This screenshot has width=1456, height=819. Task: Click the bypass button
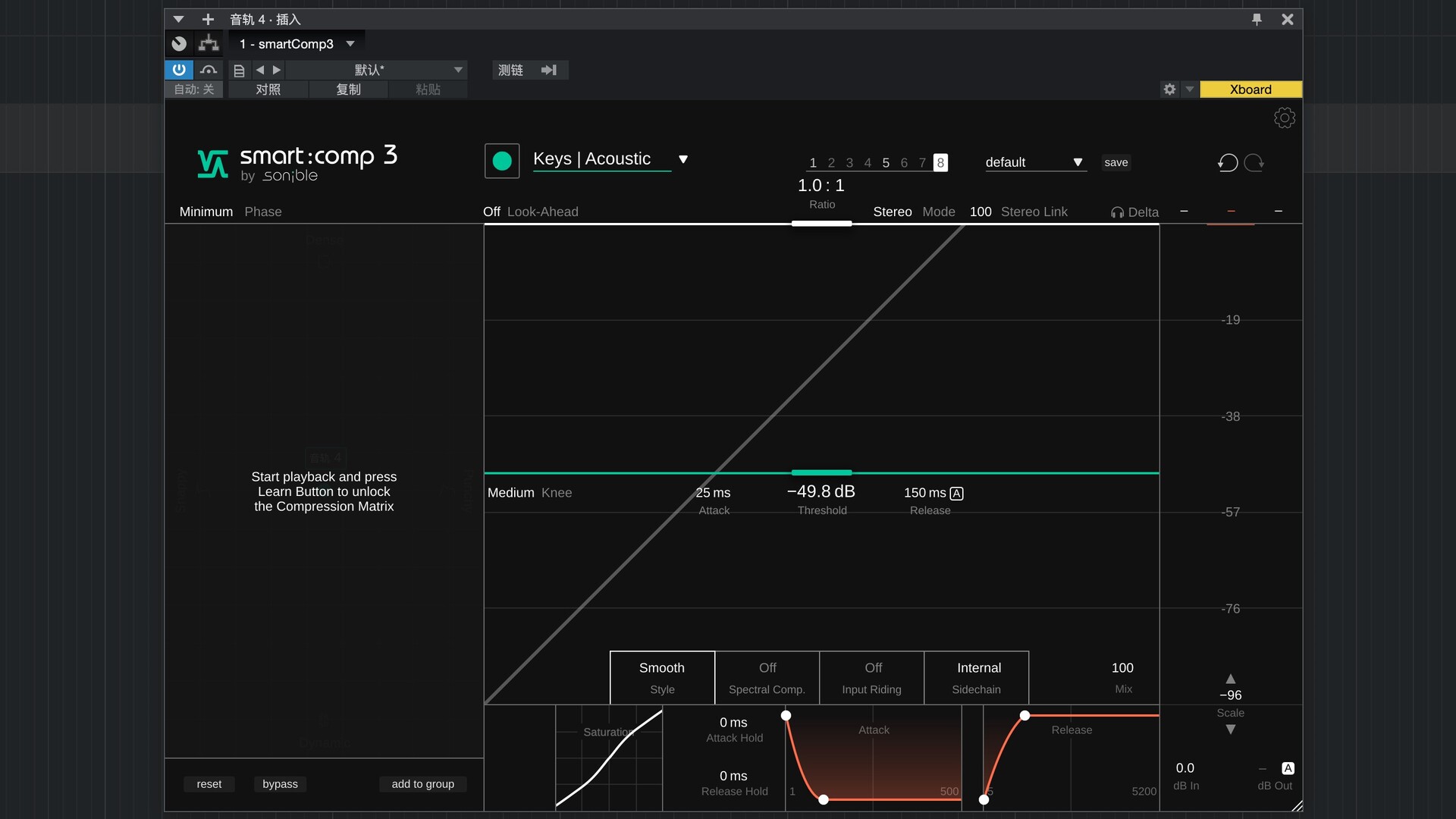(280, 784)
